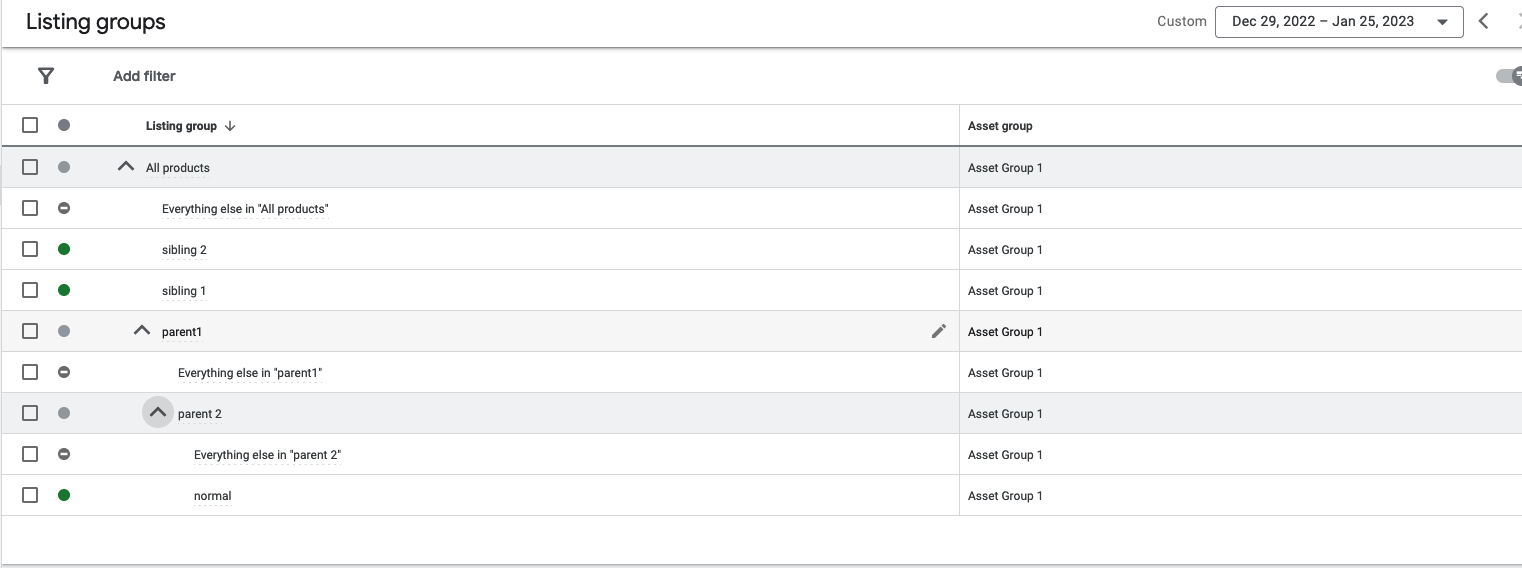Viewport: 1522px width, 568px height.
Task: Collapse the All products listing group
Action: coord(125,167)
